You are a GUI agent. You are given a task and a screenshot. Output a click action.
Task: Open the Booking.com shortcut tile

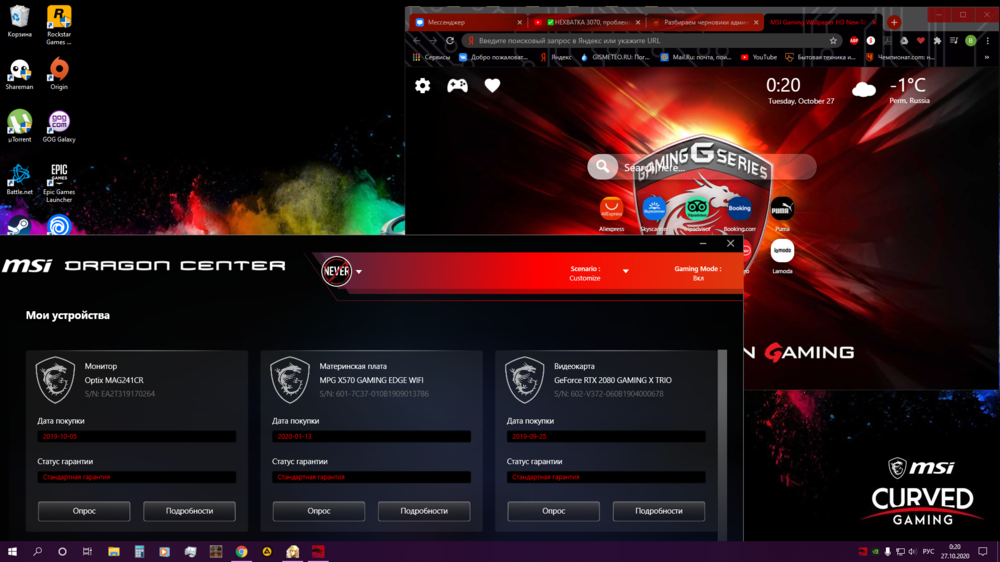point(739,209)
